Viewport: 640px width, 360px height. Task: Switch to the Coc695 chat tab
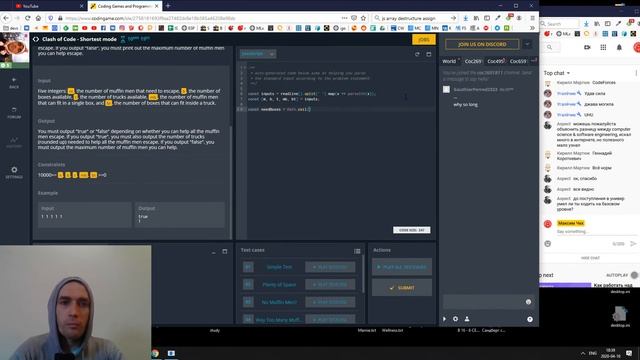tap(496, 61)
